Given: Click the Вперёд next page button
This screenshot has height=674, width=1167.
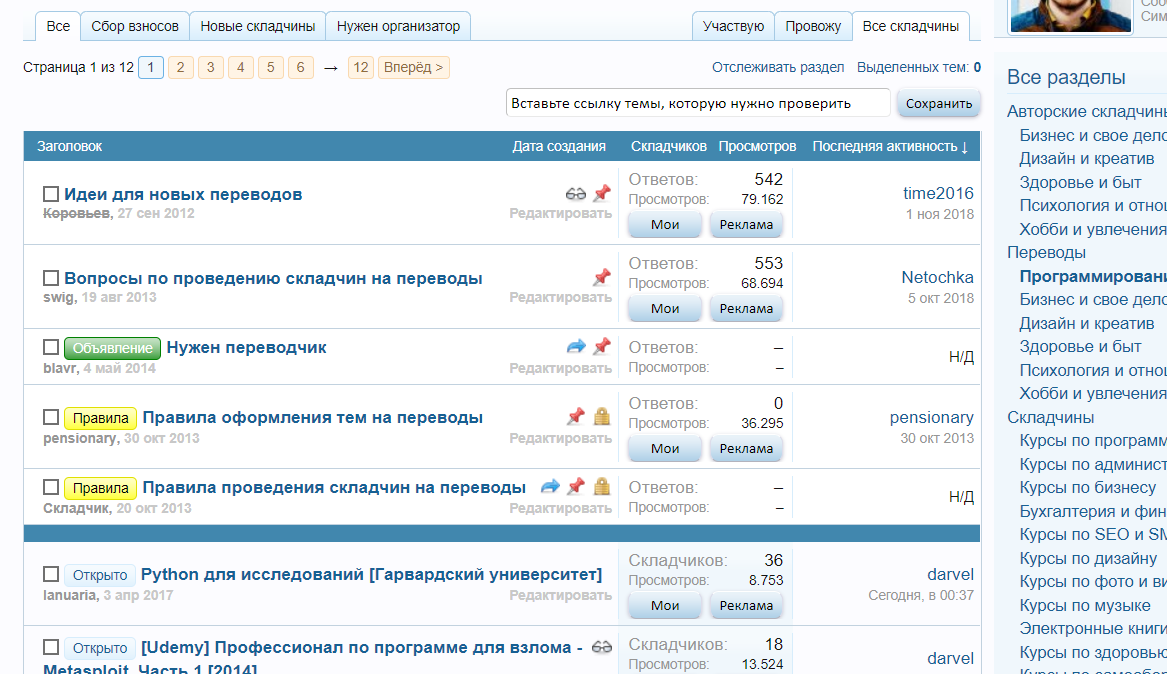Looking at the screenshot, I should 414,67.
